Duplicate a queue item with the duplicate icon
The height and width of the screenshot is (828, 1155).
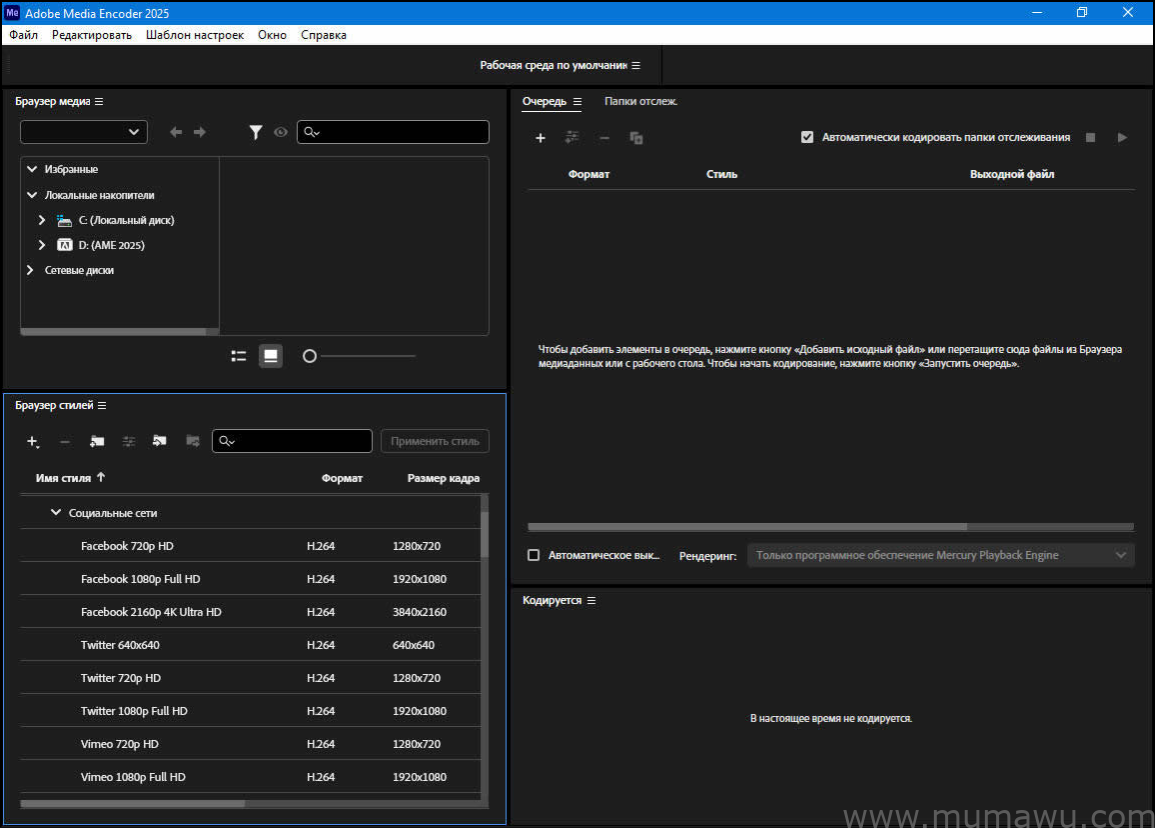tap(636, 137)
